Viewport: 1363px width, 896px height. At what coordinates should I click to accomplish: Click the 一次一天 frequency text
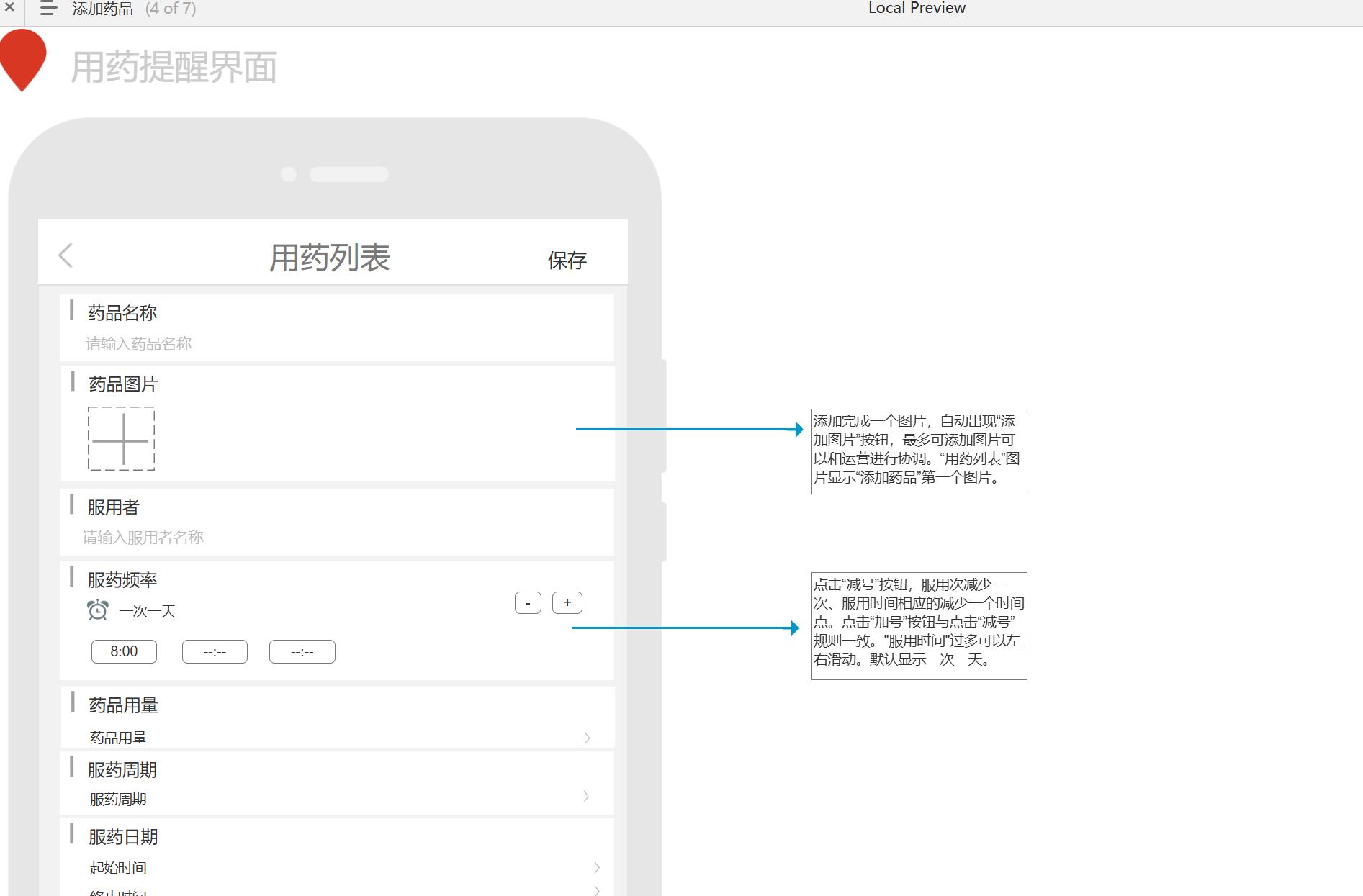click(x=148, y=611)
